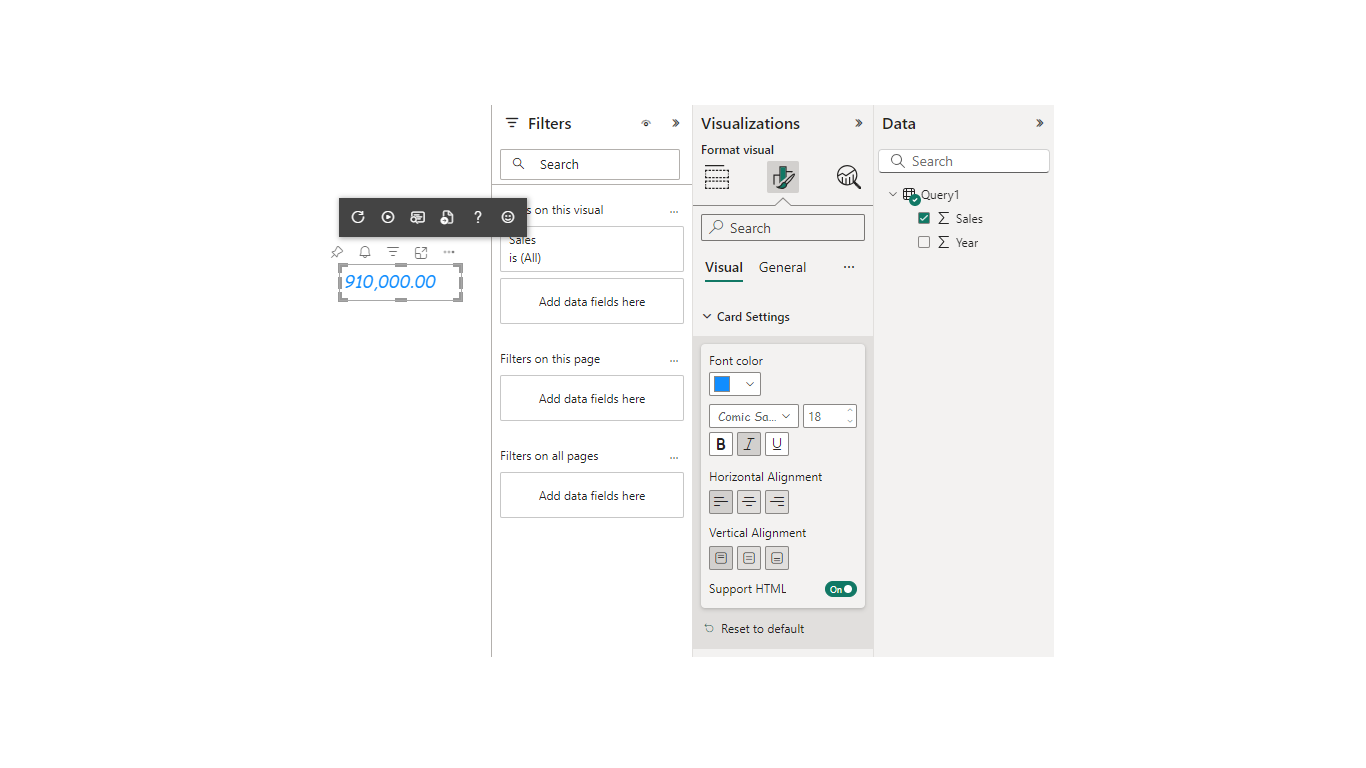Click the Query1 table icon
This screenshot has width=1366, height=768.
[910, 196]
